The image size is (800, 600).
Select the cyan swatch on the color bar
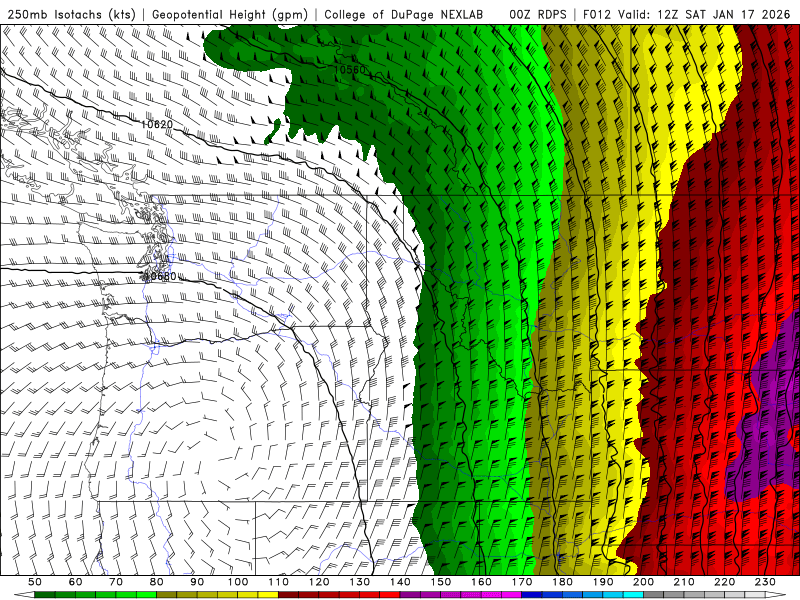633,595
